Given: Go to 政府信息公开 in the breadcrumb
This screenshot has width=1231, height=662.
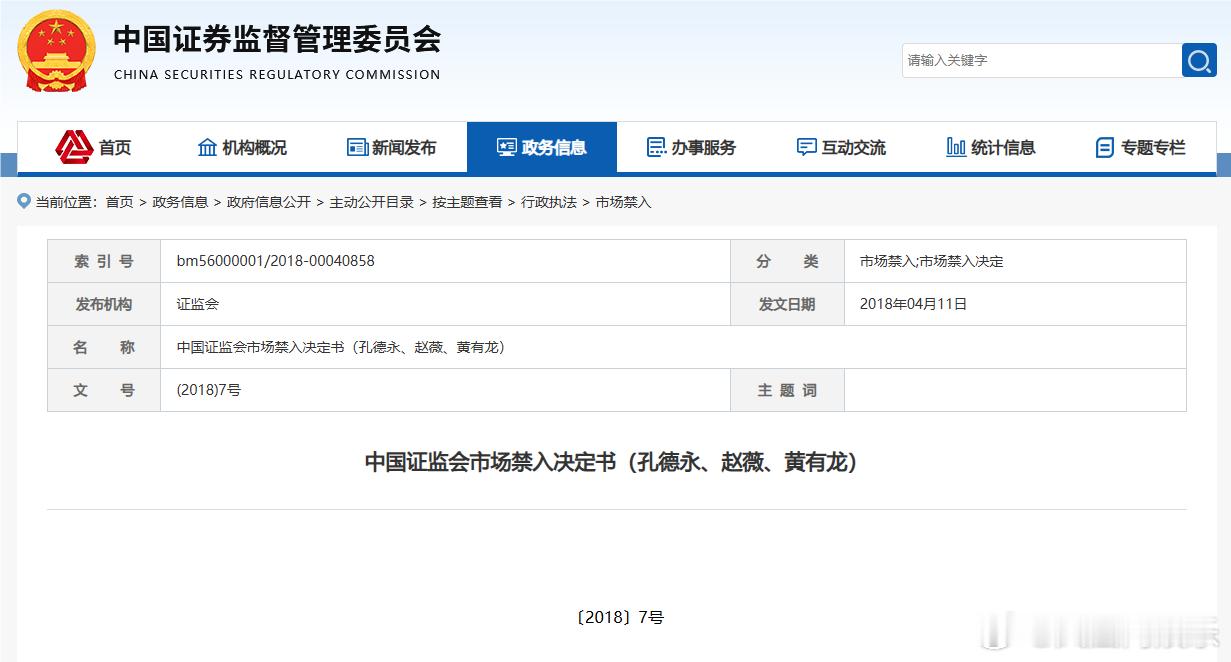Looking at the screenshot, I should coord(269,202).
